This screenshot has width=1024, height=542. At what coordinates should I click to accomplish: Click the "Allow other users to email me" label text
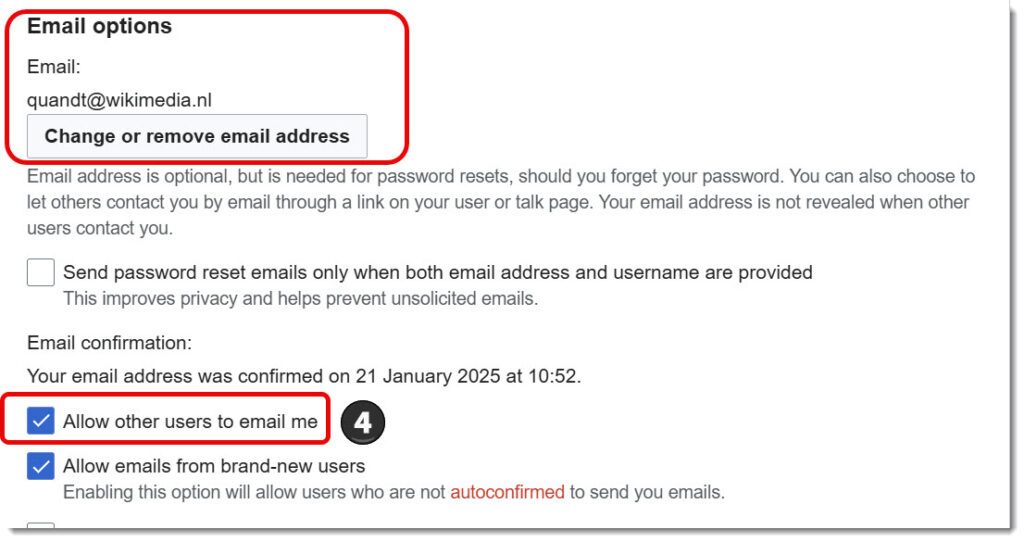190,421
